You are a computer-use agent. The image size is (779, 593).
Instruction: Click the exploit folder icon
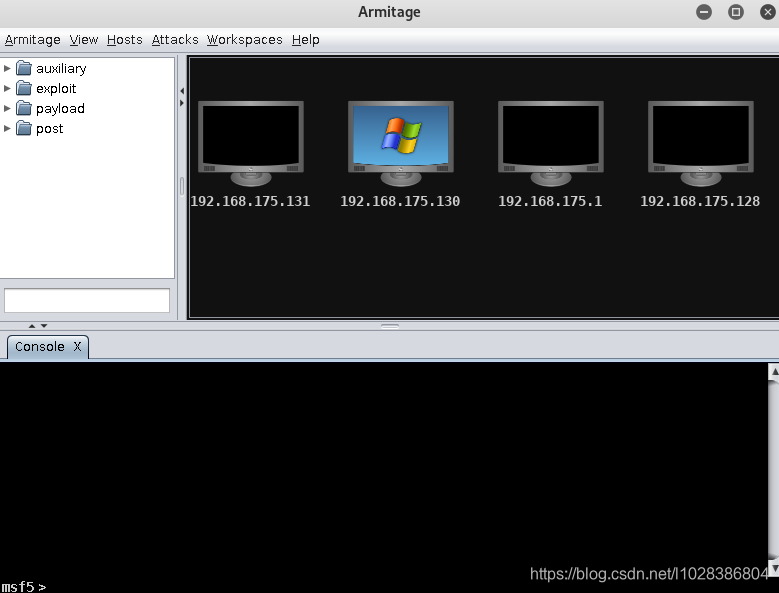[24, 88]
